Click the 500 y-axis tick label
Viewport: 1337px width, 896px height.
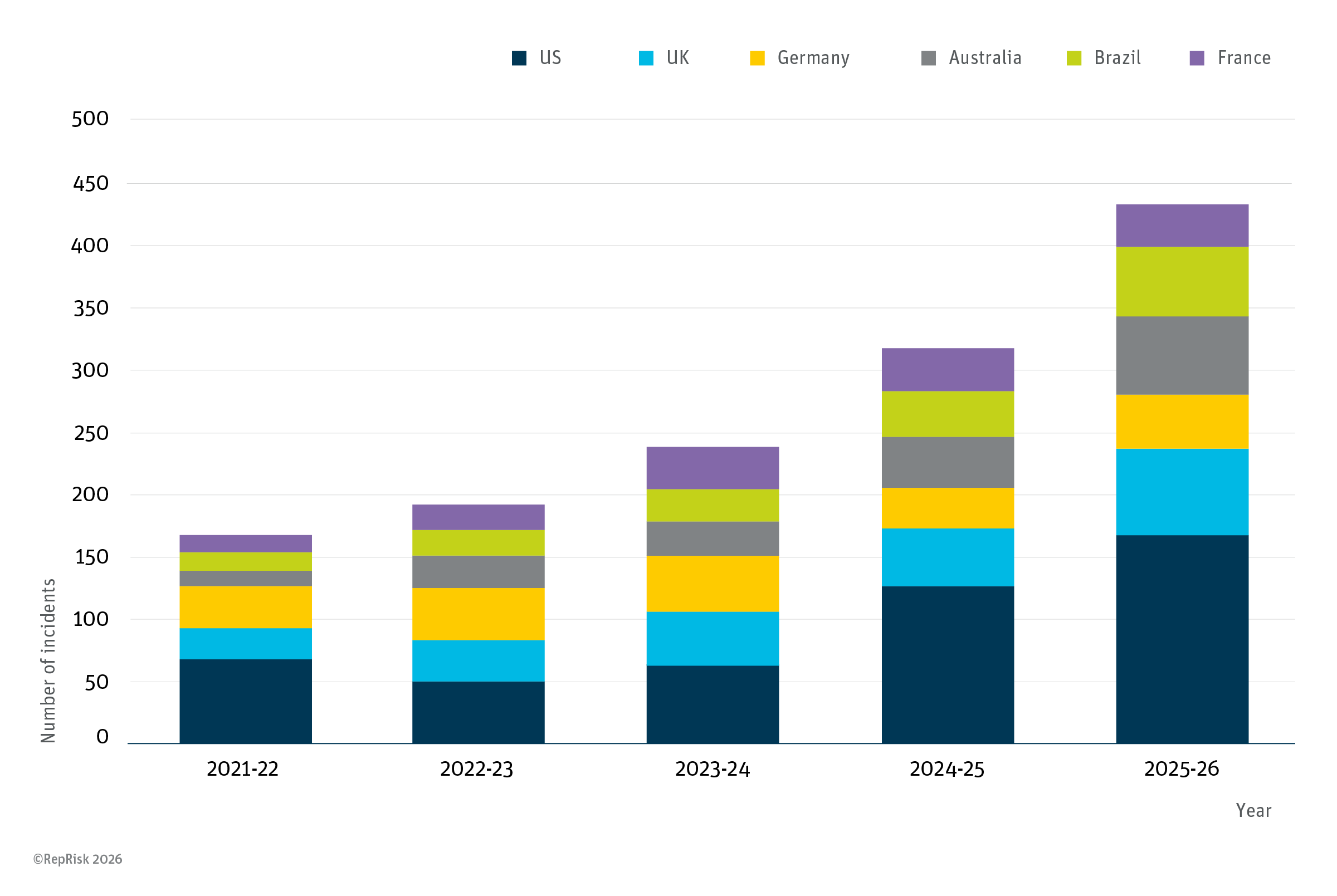[x=90, y=119]
